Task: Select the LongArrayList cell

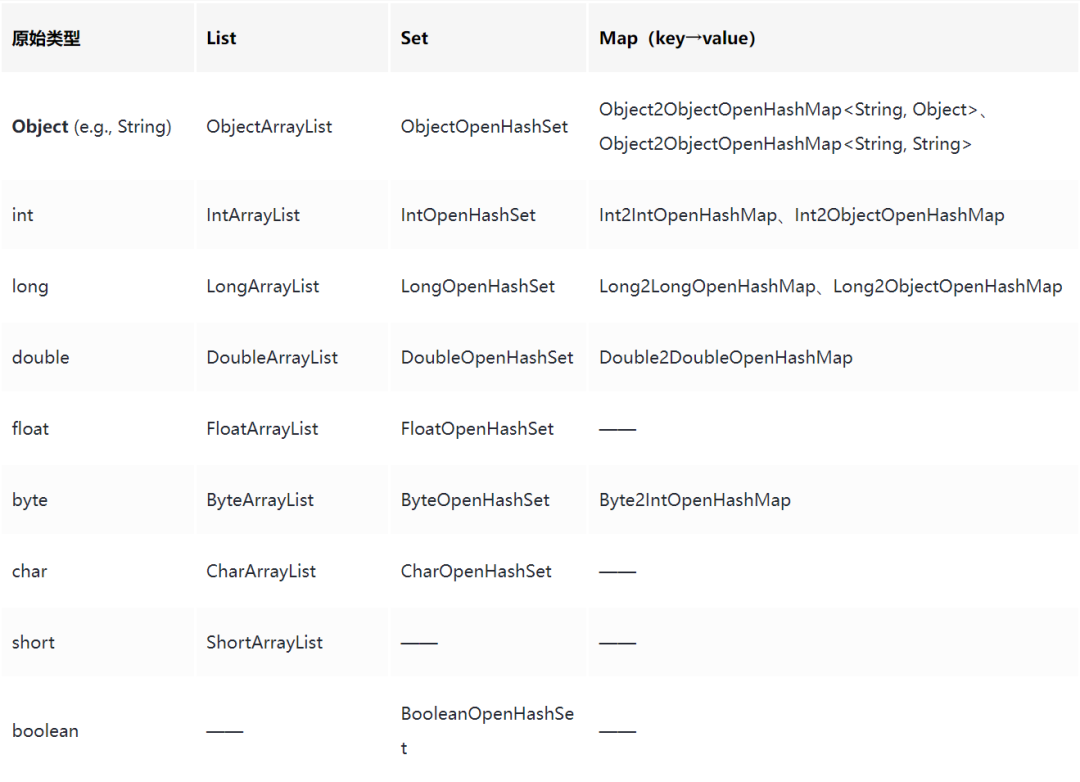Action: click(x=262, y=286)
